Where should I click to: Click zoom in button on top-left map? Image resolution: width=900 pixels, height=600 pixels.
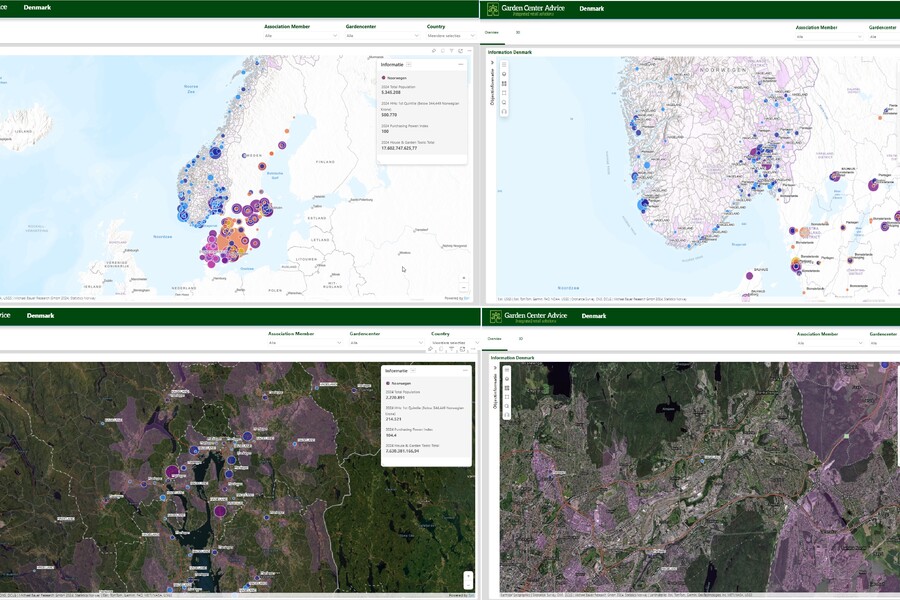[463, 278]
